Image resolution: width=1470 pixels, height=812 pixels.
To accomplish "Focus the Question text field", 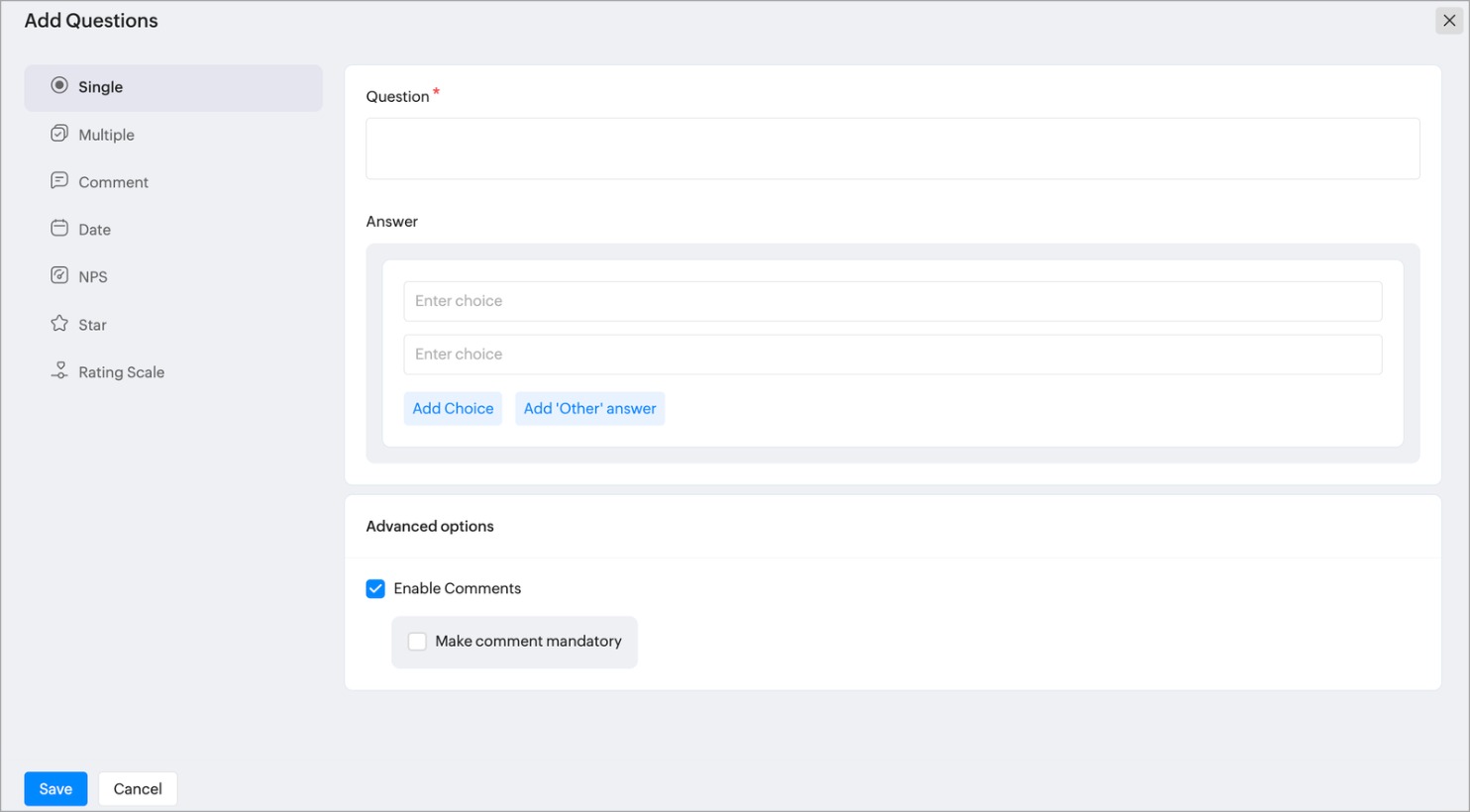I will (892, 149).
